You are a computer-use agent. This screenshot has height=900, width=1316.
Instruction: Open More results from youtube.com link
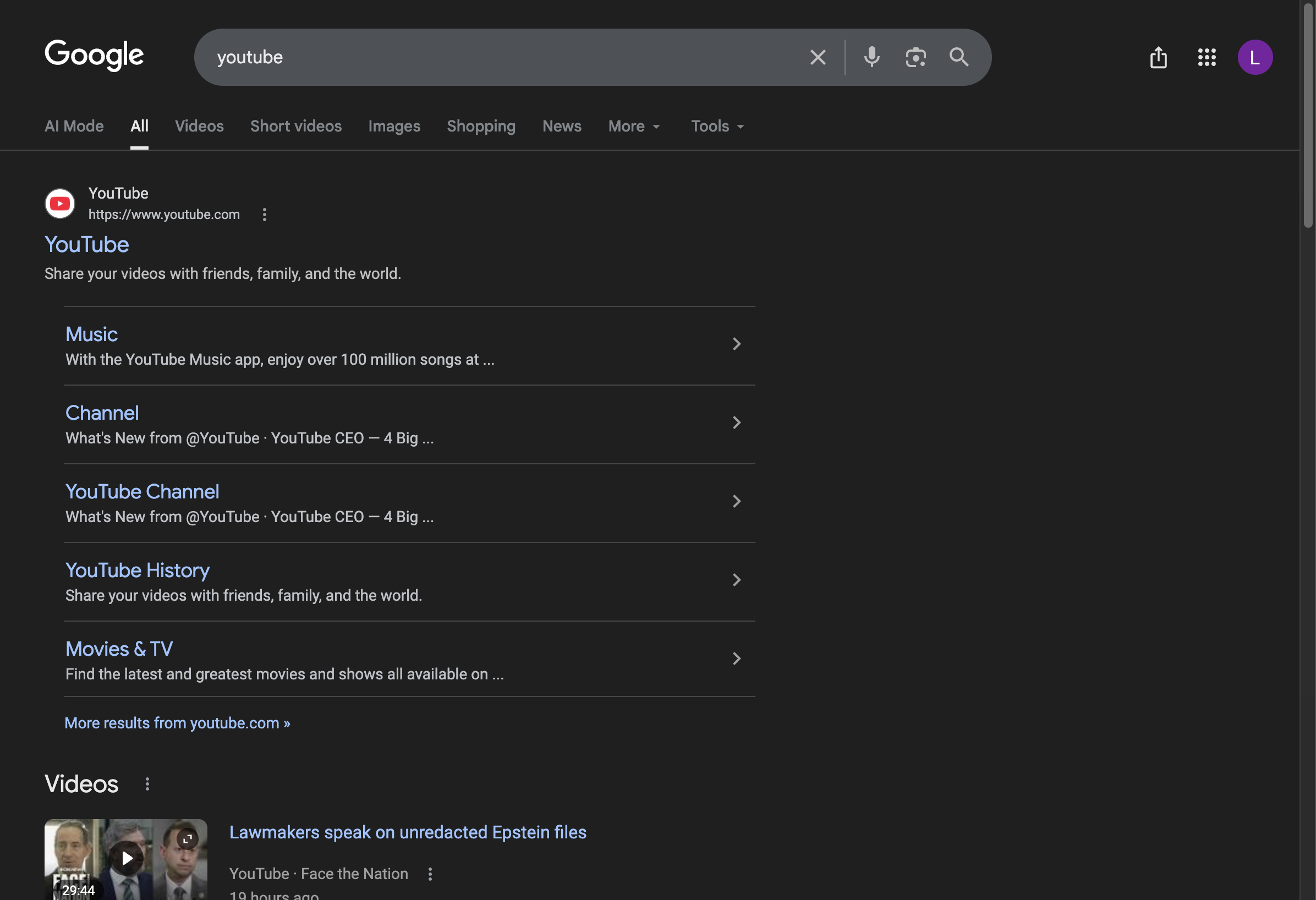point(177,723)
